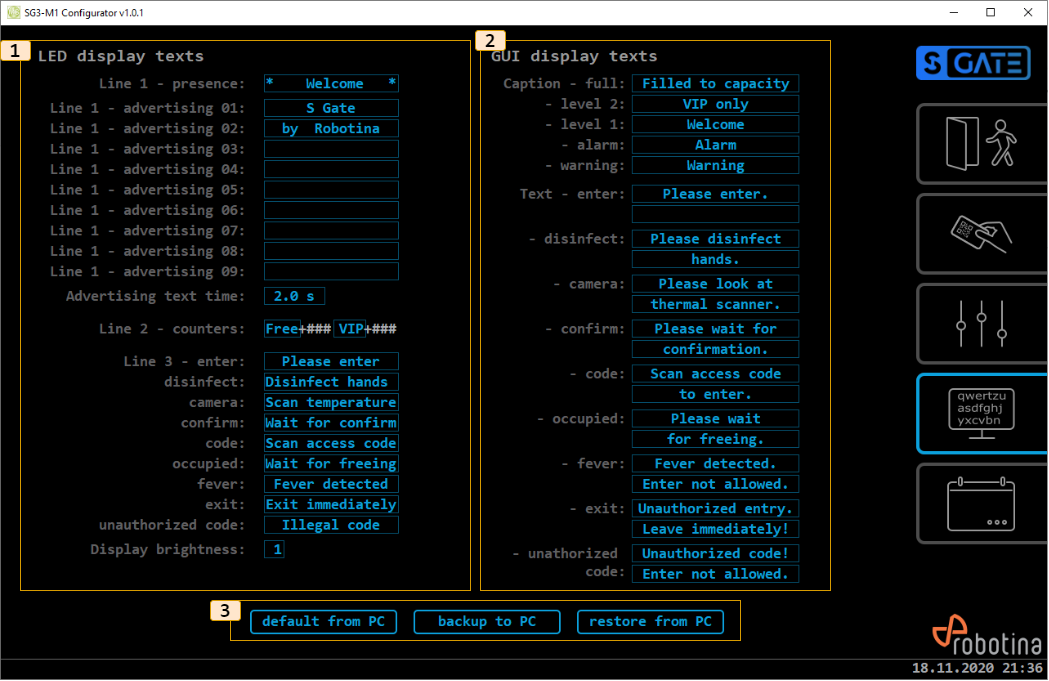Select the keyboard display texts page
This screenshot has width=1049, height=681.
click(981, 414)
